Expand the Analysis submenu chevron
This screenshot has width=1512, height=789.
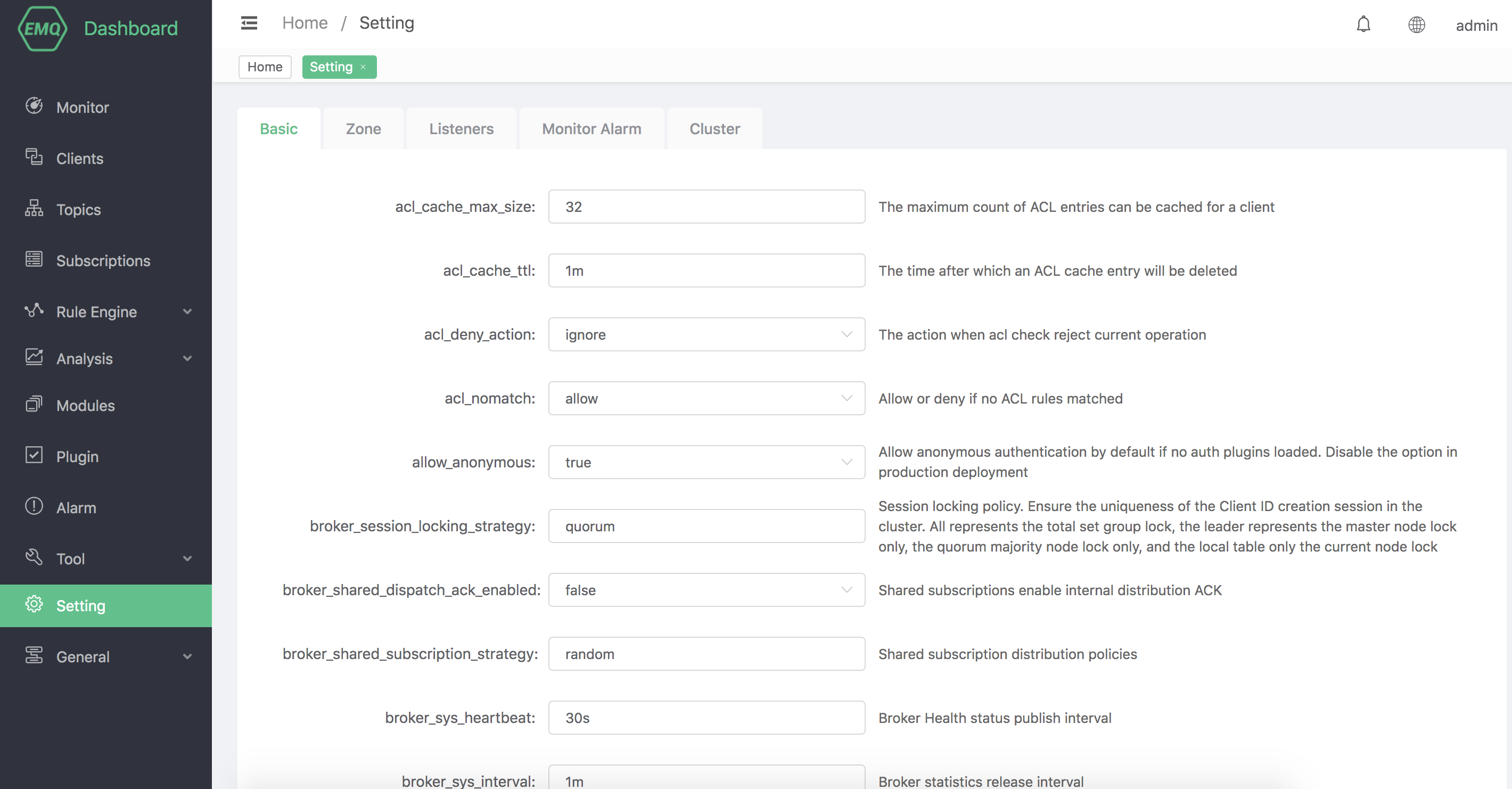[188, 359]
